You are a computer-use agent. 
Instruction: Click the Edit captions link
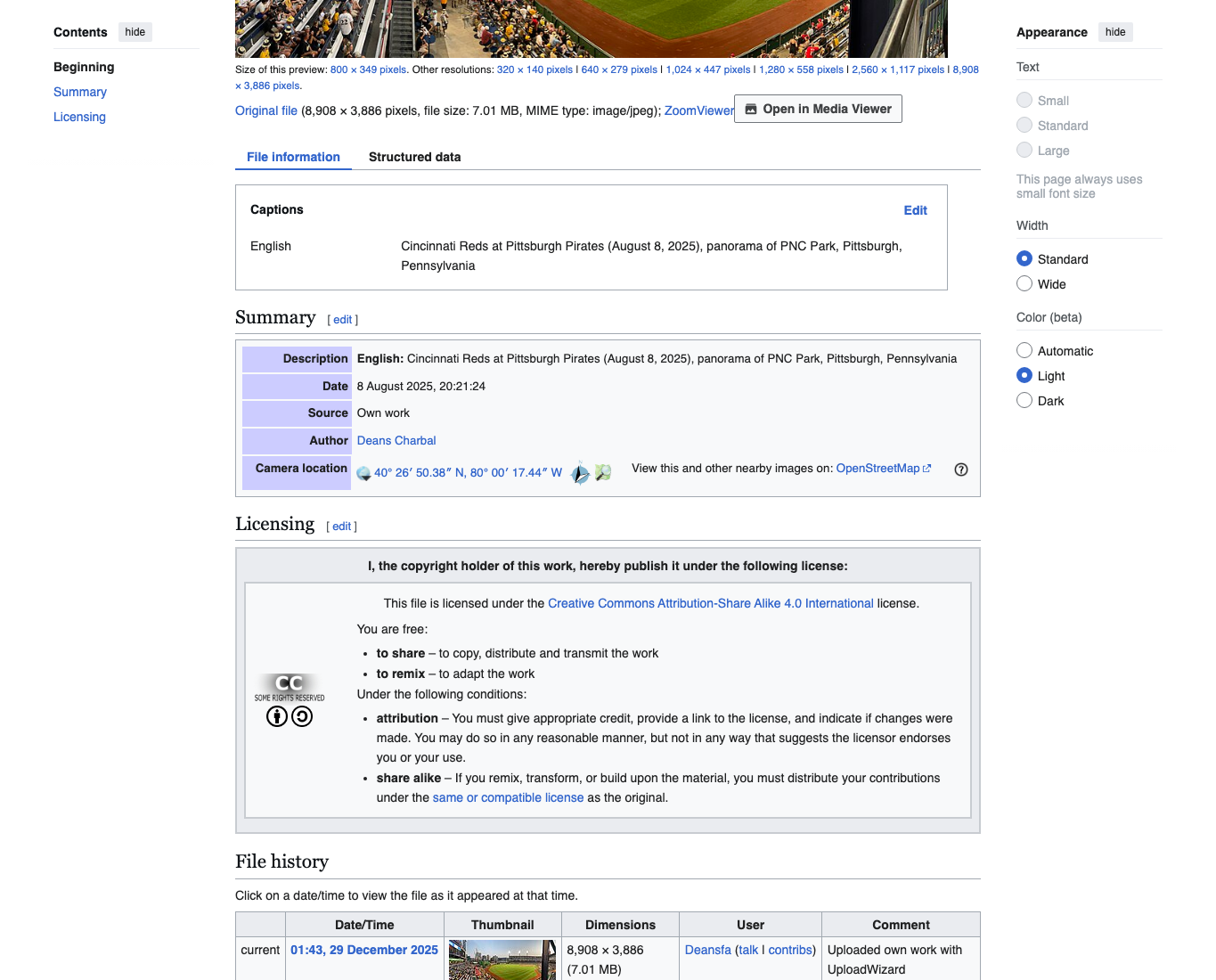tap(915, 210)
